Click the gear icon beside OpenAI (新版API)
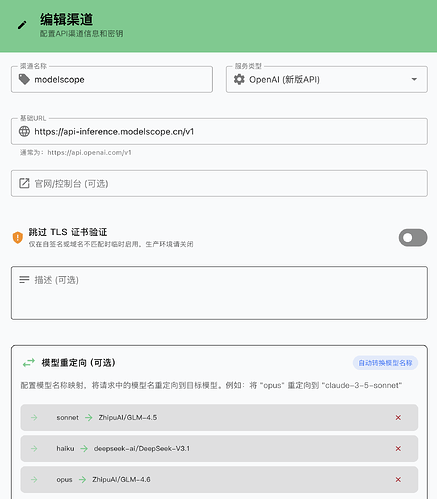 pyautogui.click(x=239, y=79)
